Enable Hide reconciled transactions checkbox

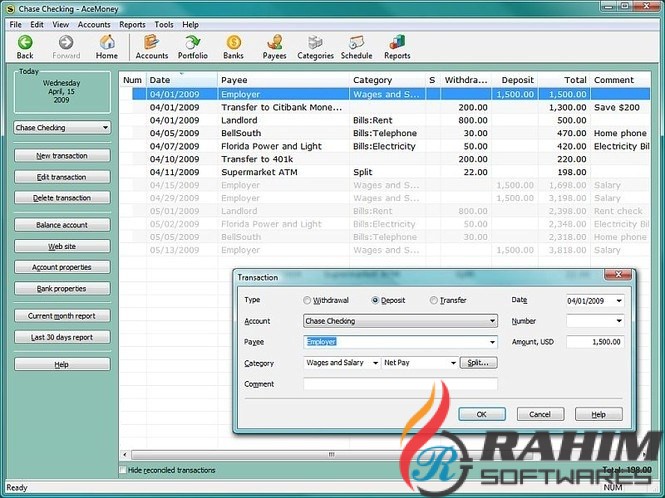click(123, 470)
